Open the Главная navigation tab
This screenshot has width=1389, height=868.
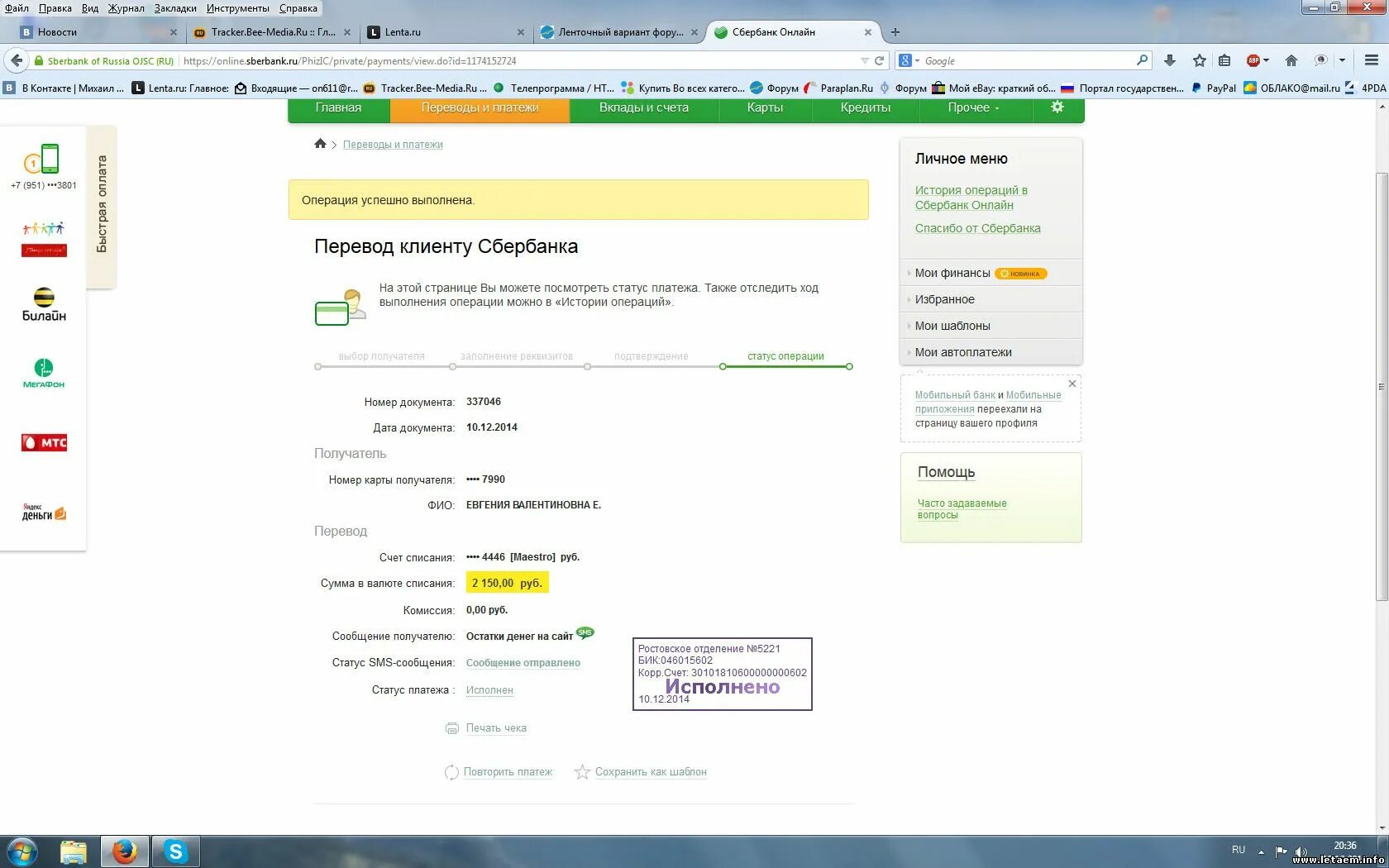(338, 107)
